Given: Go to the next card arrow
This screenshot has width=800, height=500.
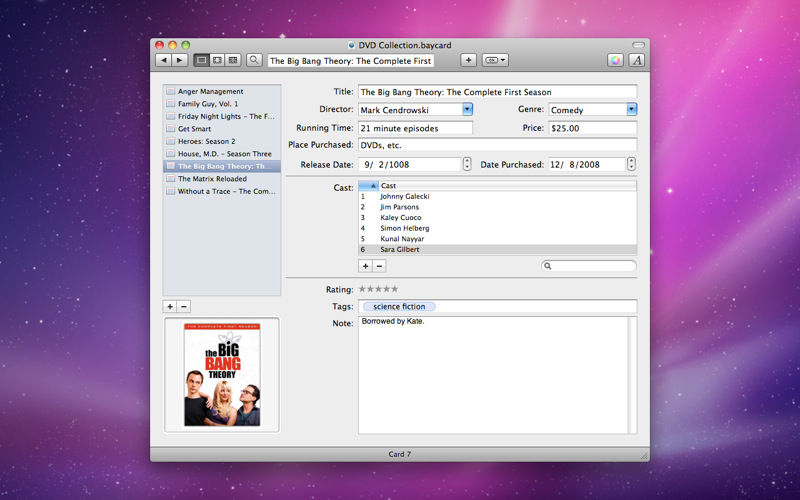Looking at the screenshot, I should 179,60.
